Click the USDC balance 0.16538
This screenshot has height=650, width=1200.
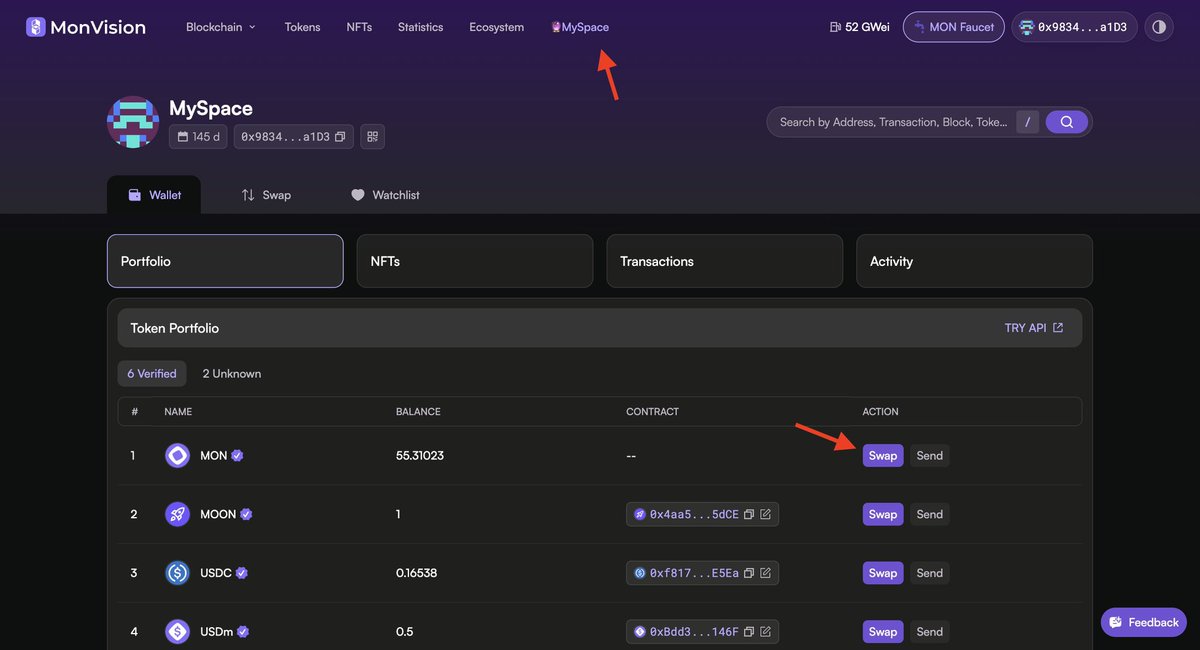tap(417, 573)
